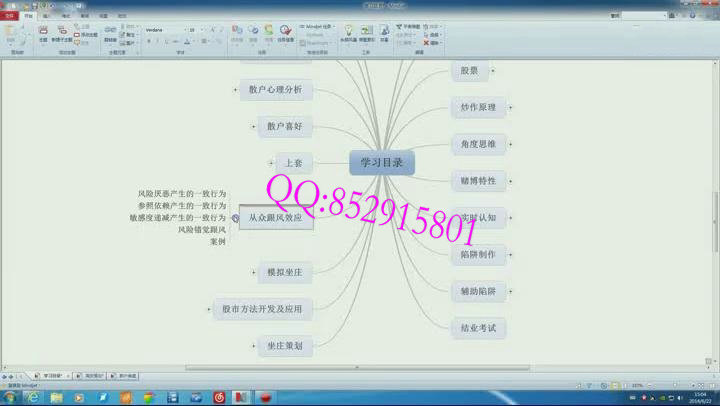720x406 pixels.
Task: Click the Windows Start button
Action: coord(10,397)
